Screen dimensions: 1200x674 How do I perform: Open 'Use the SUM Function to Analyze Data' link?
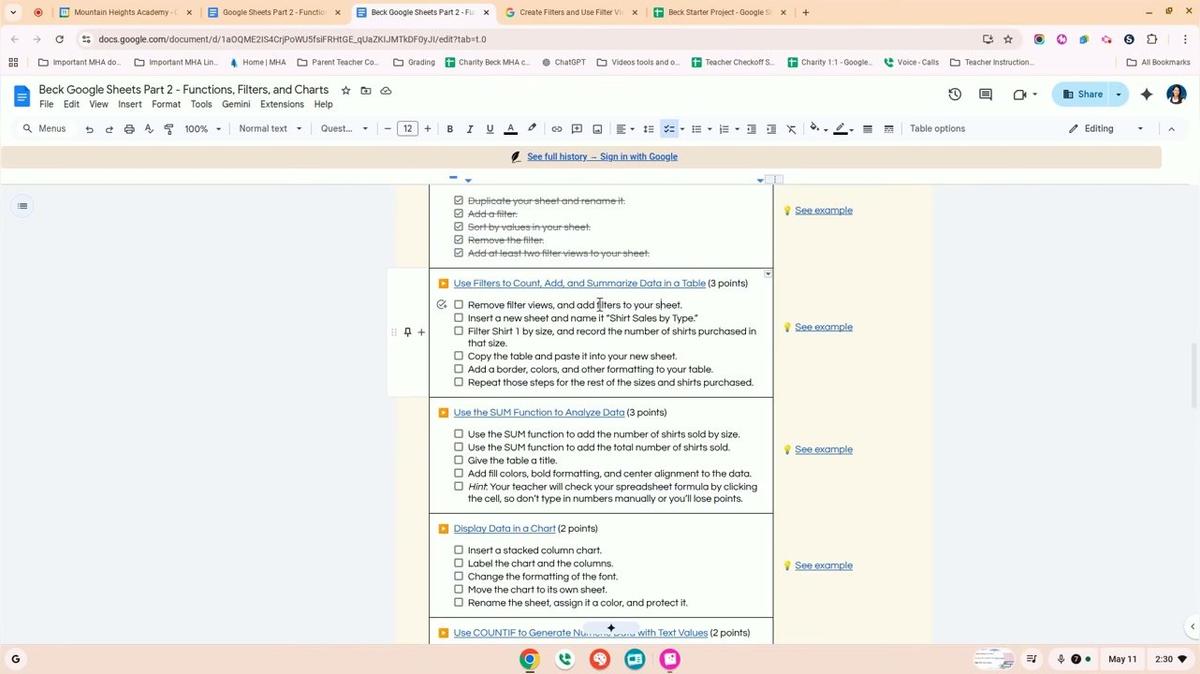tap(539, 413)
